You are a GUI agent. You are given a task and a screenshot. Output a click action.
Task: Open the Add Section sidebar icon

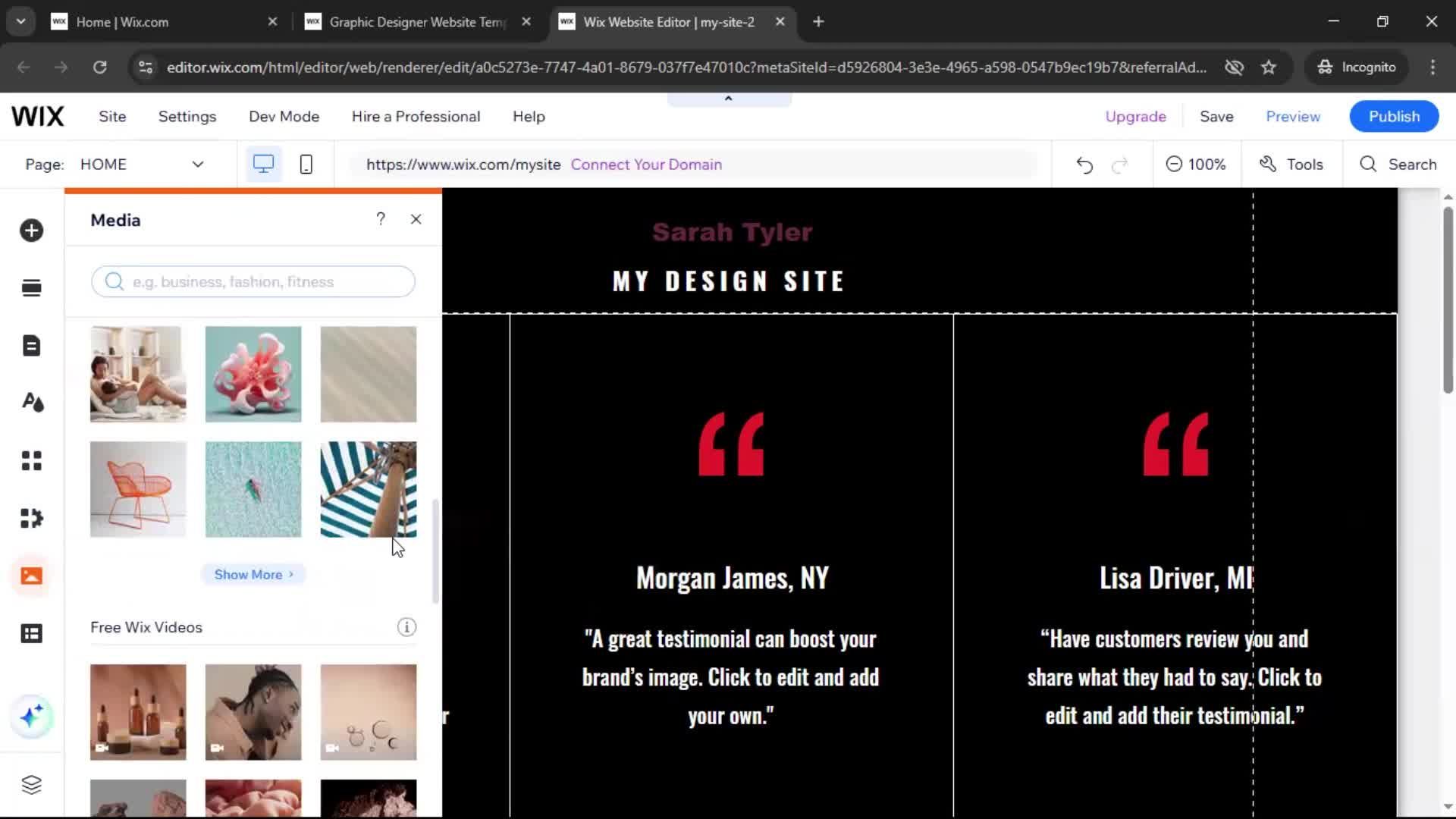(x=31, y=288)
